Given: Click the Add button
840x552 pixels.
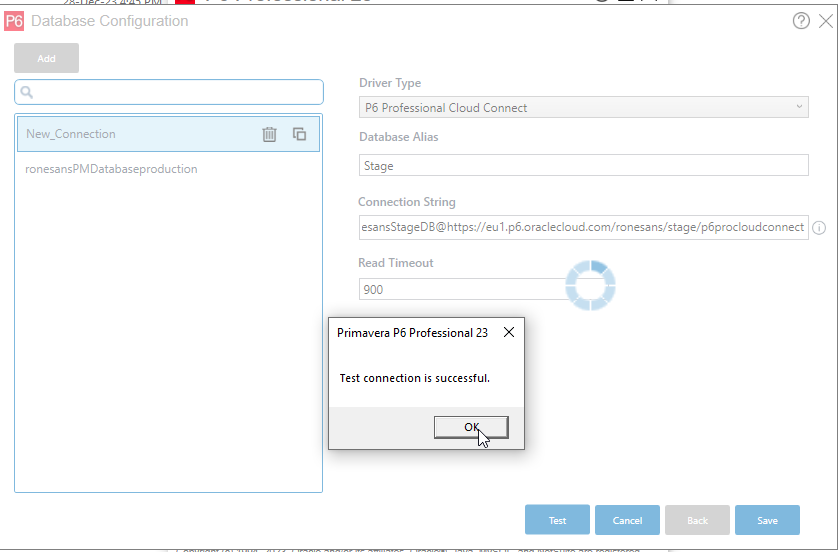Looking at the screenshot, I should click(x=46, y=58).
